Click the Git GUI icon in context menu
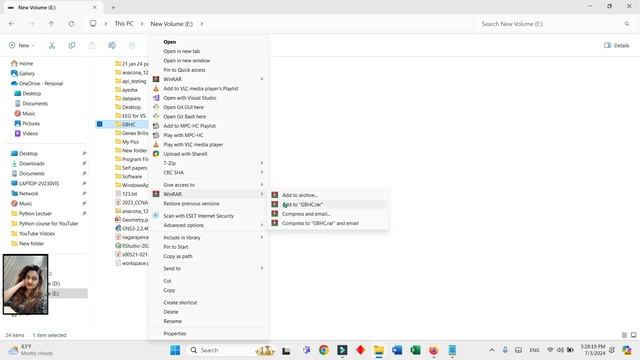640x360 pixels. pos(156,107)
